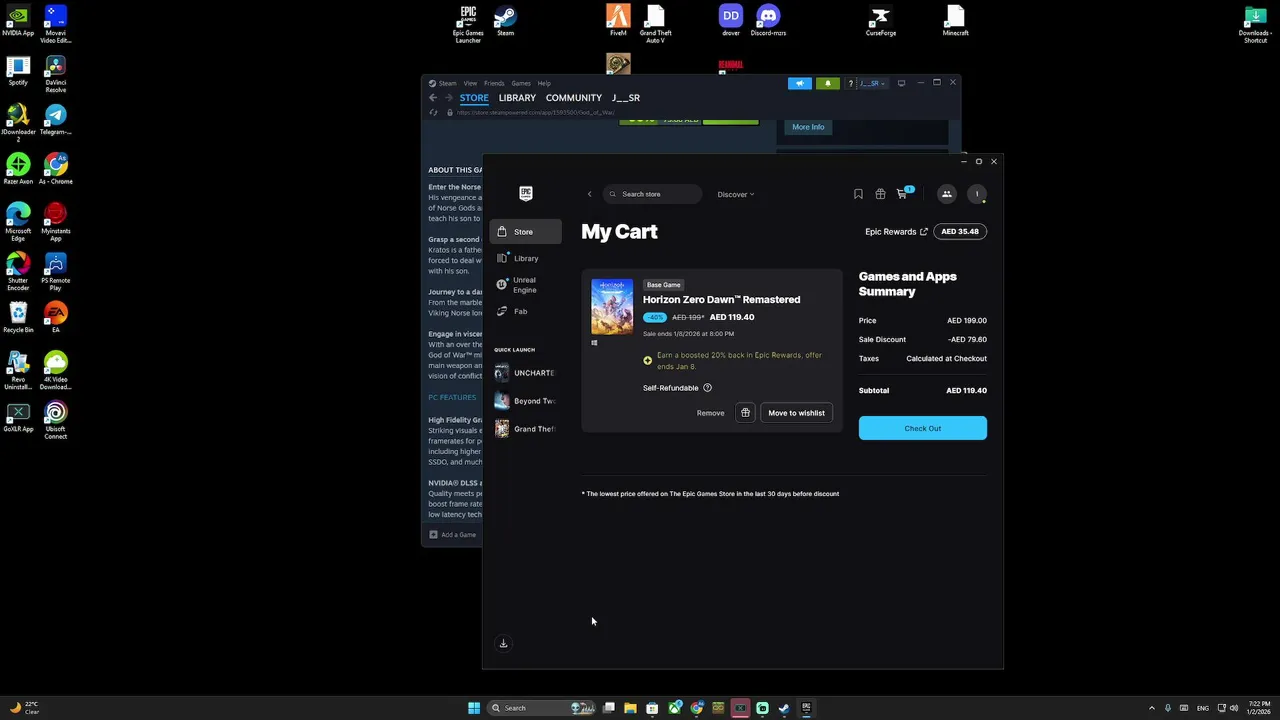Click the gift icon next to Remove
The image size is (1280, 720).
(745, 413)
